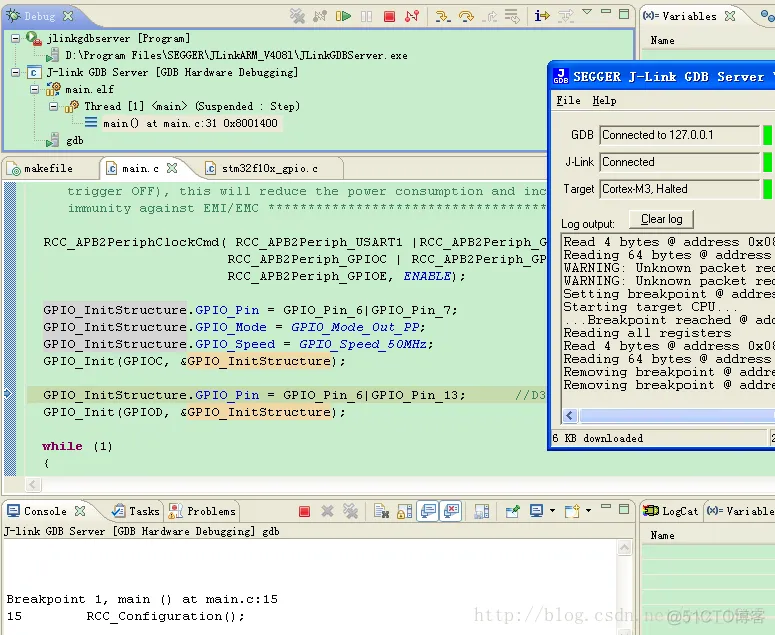Screen dimensions: 775x635
Task: Open the File menu in J-Link GDB Server
Action: [568, 101]
